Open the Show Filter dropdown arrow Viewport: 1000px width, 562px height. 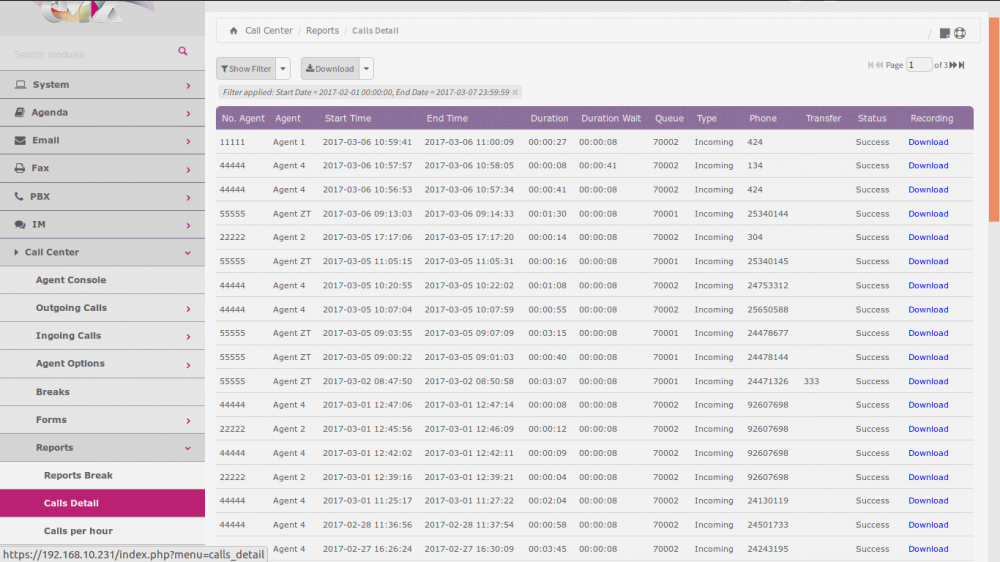point(283,69)
